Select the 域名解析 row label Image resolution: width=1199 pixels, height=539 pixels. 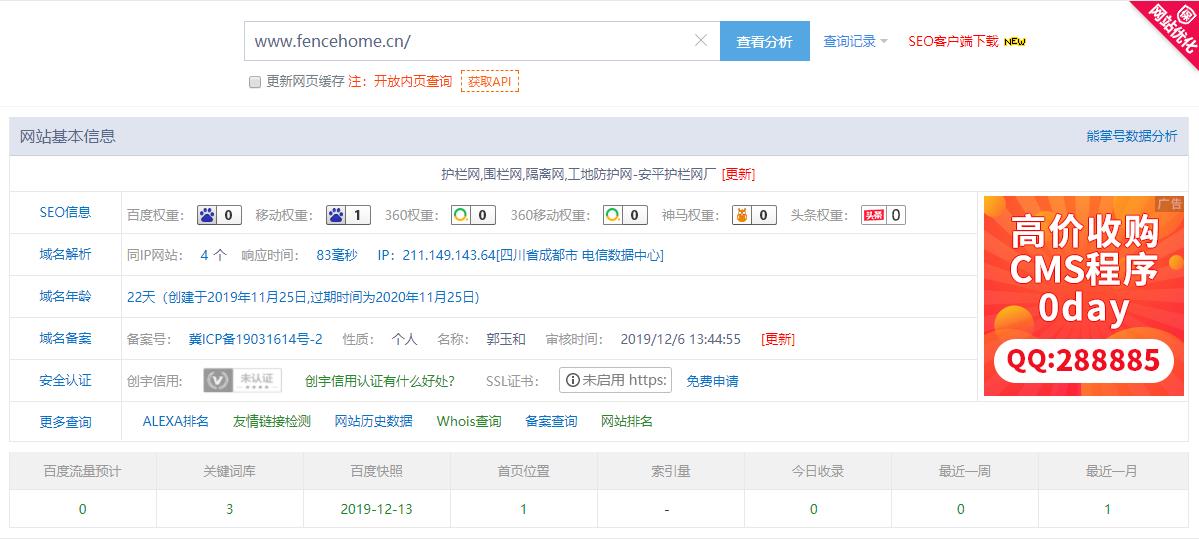click(65, 254)
